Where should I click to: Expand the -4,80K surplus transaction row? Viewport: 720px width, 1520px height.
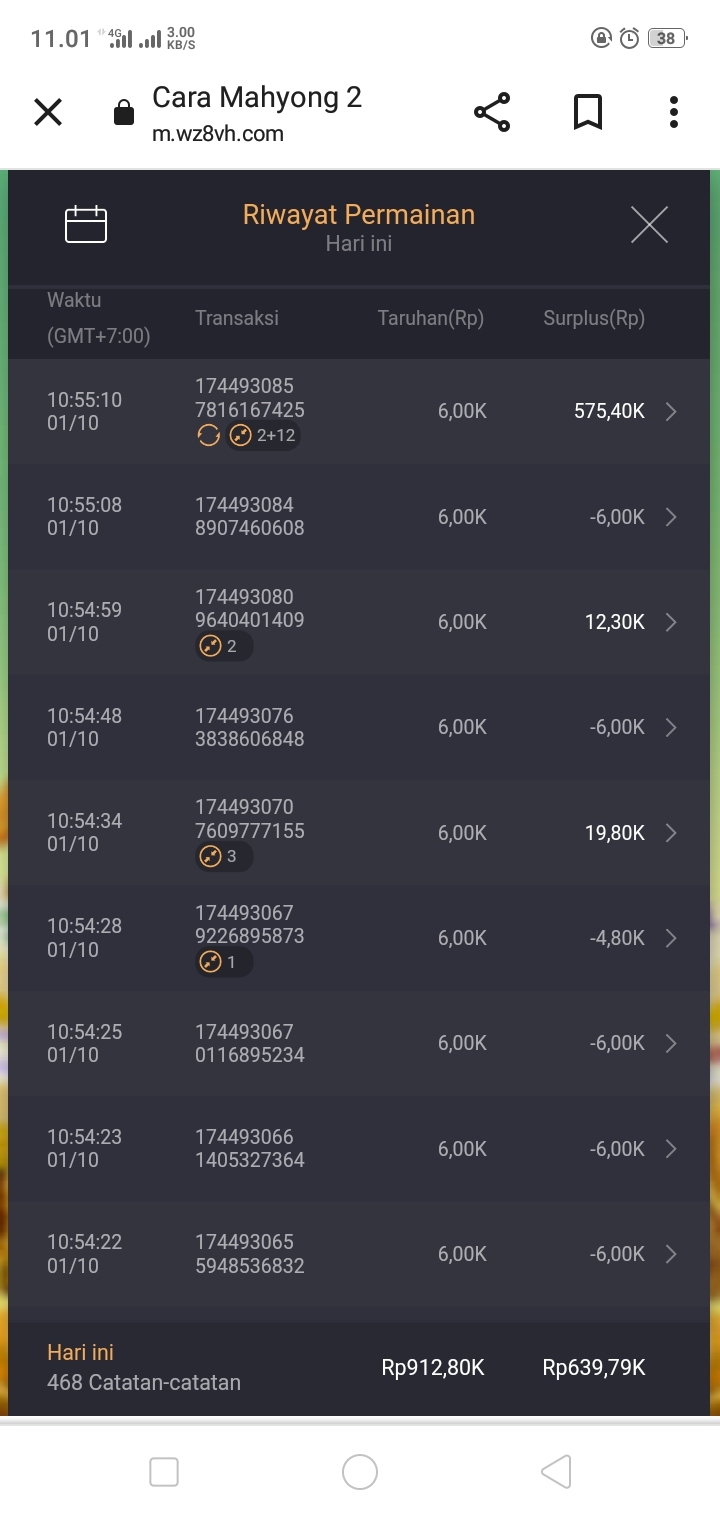point(671,938)
